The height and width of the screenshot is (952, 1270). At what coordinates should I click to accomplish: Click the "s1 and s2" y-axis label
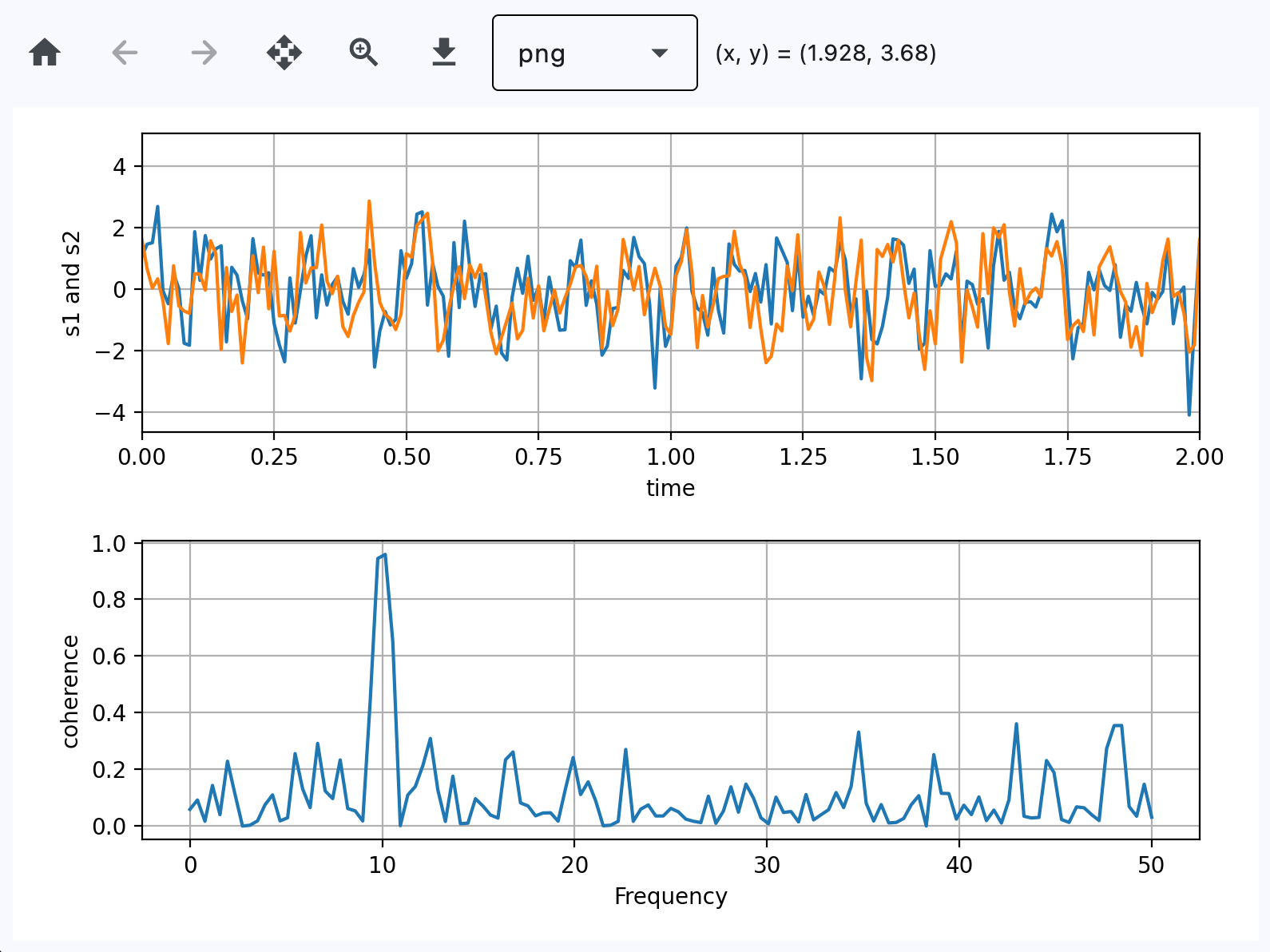pos(72,284)
